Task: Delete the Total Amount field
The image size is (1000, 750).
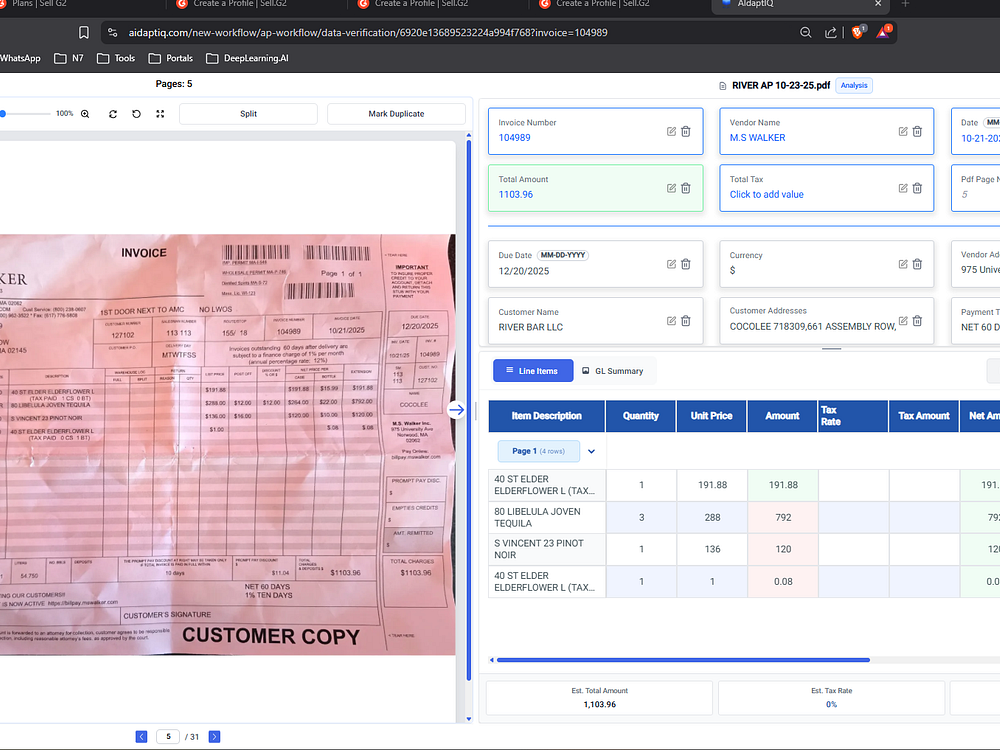Action: (x=686, y=188)
